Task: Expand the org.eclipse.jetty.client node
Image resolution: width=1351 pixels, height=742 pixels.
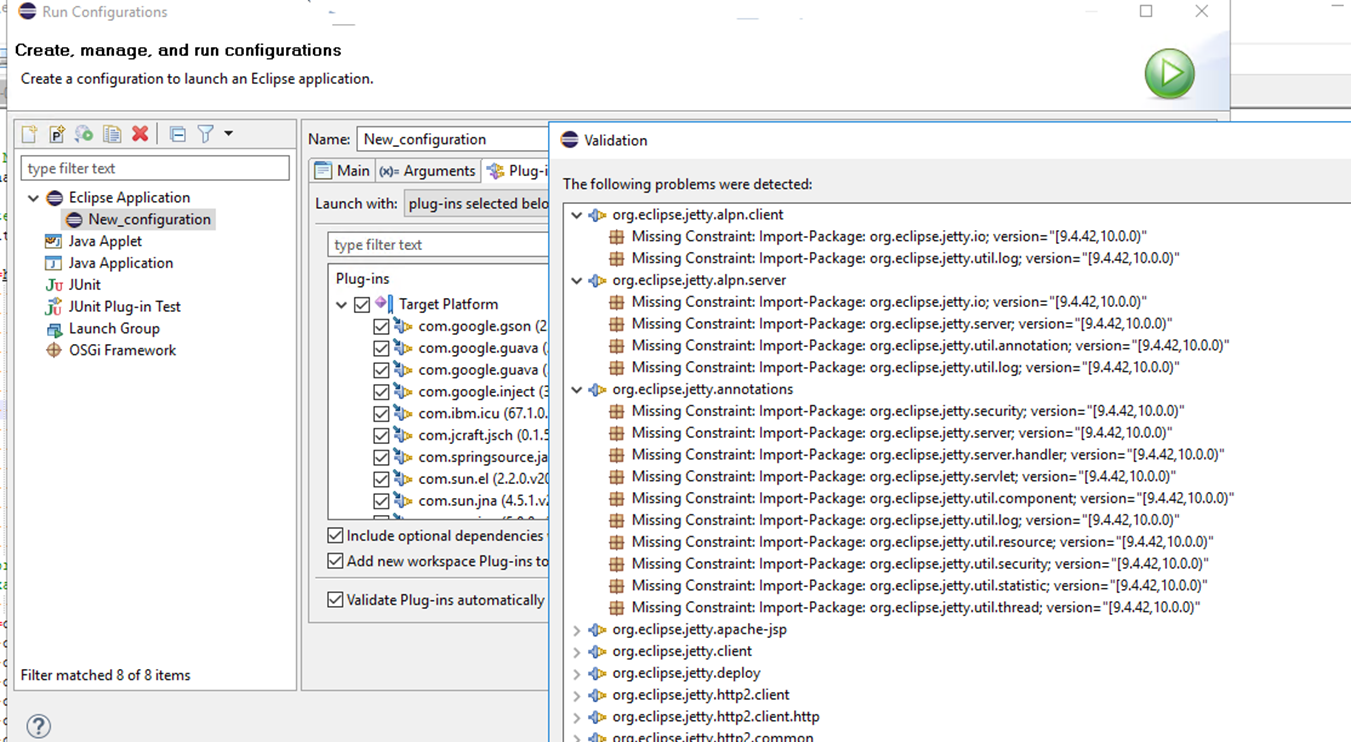Action: point(576,652)
